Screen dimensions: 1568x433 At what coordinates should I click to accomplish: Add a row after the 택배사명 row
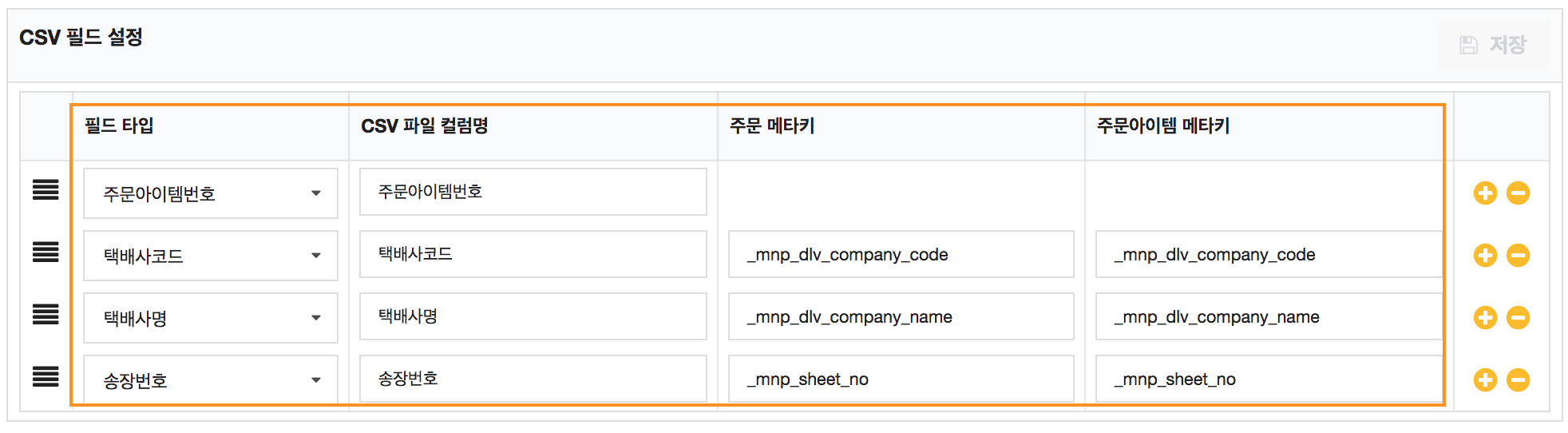pyautogui.click(x=1485, y=317)
